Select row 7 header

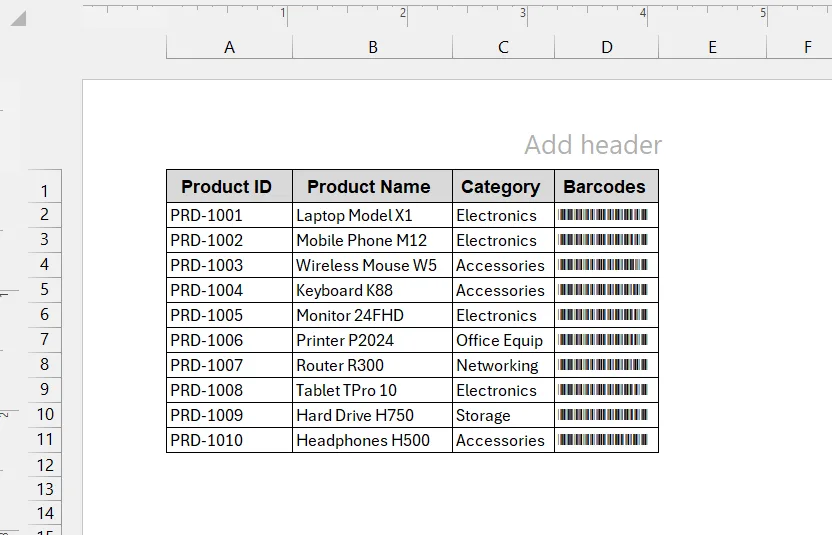[45, 340]
